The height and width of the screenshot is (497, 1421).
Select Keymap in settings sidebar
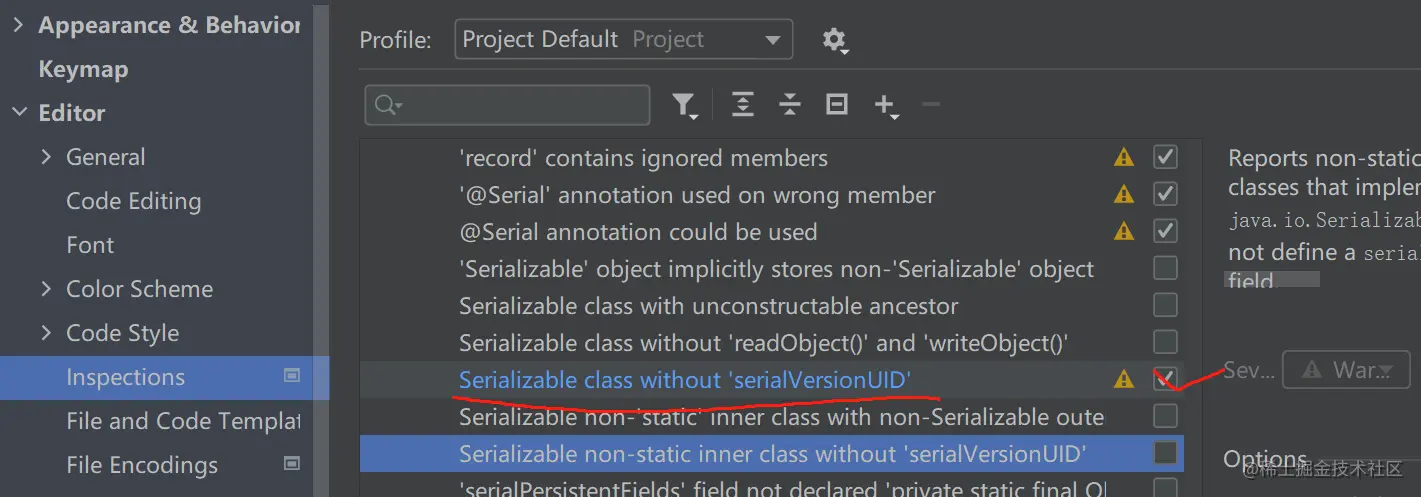tap(83, 69)
